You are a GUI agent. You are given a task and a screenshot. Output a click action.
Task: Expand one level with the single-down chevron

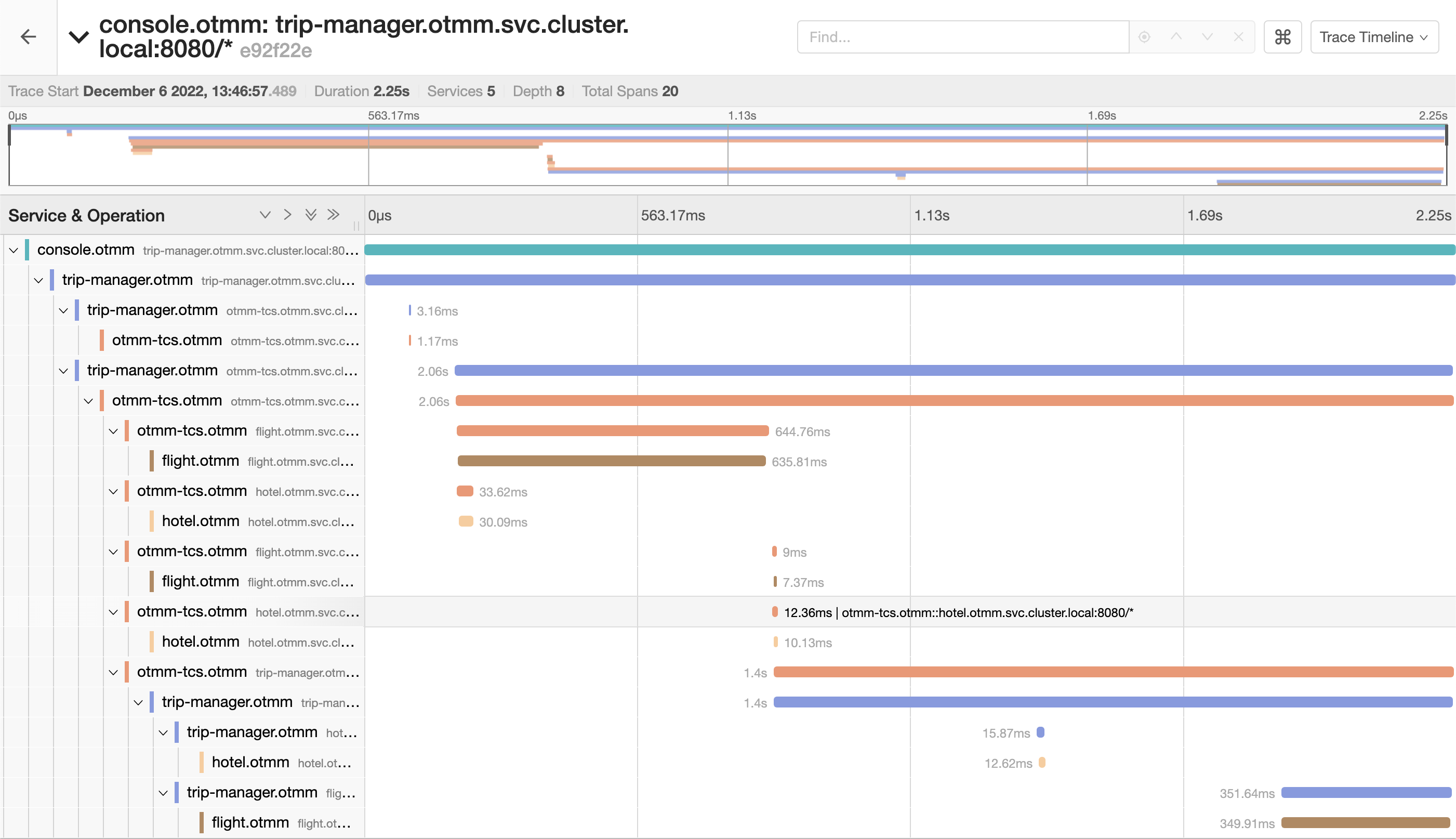[265, 215]
